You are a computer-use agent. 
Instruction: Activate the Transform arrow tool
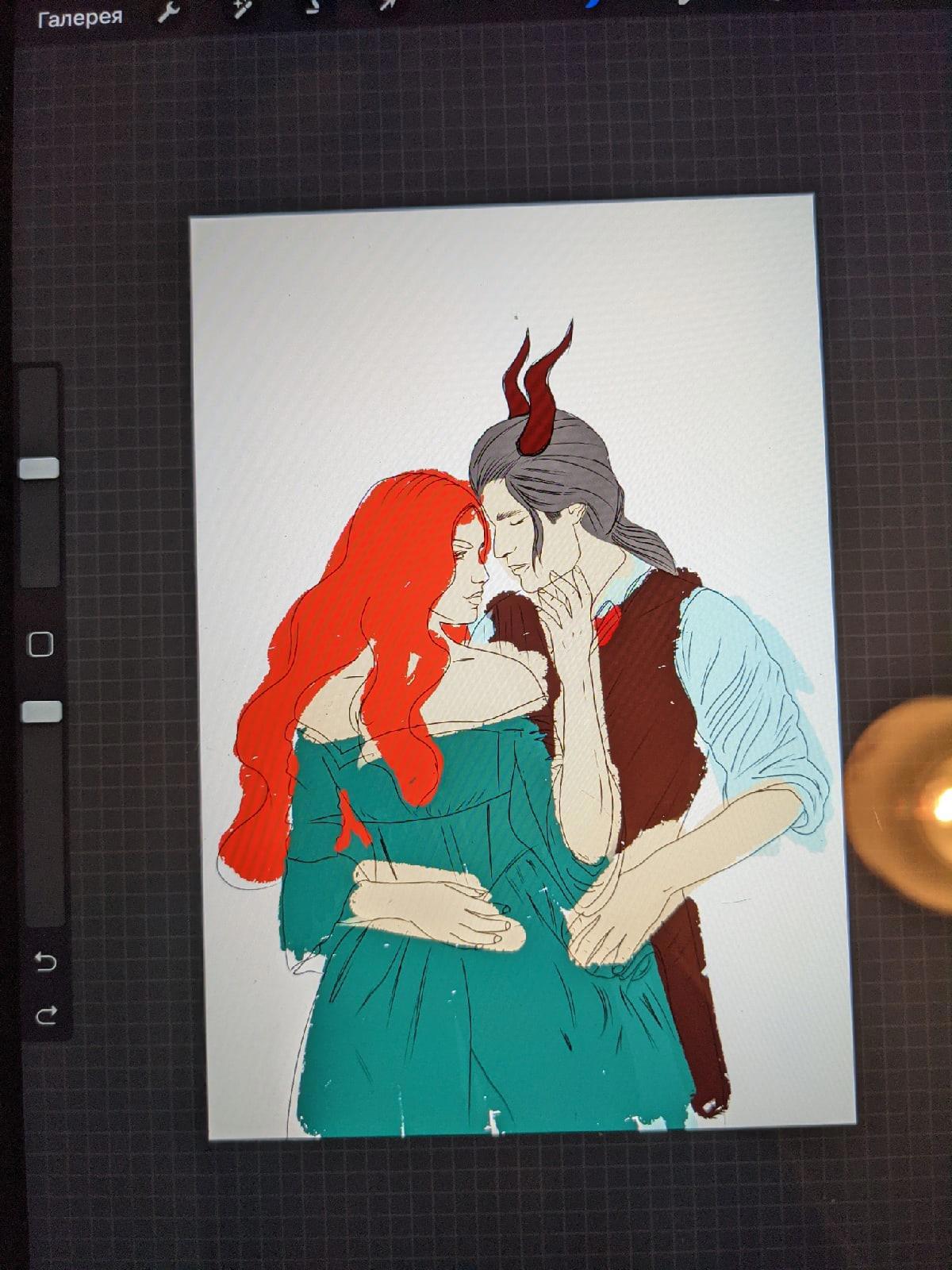click(x=388, y=5)
